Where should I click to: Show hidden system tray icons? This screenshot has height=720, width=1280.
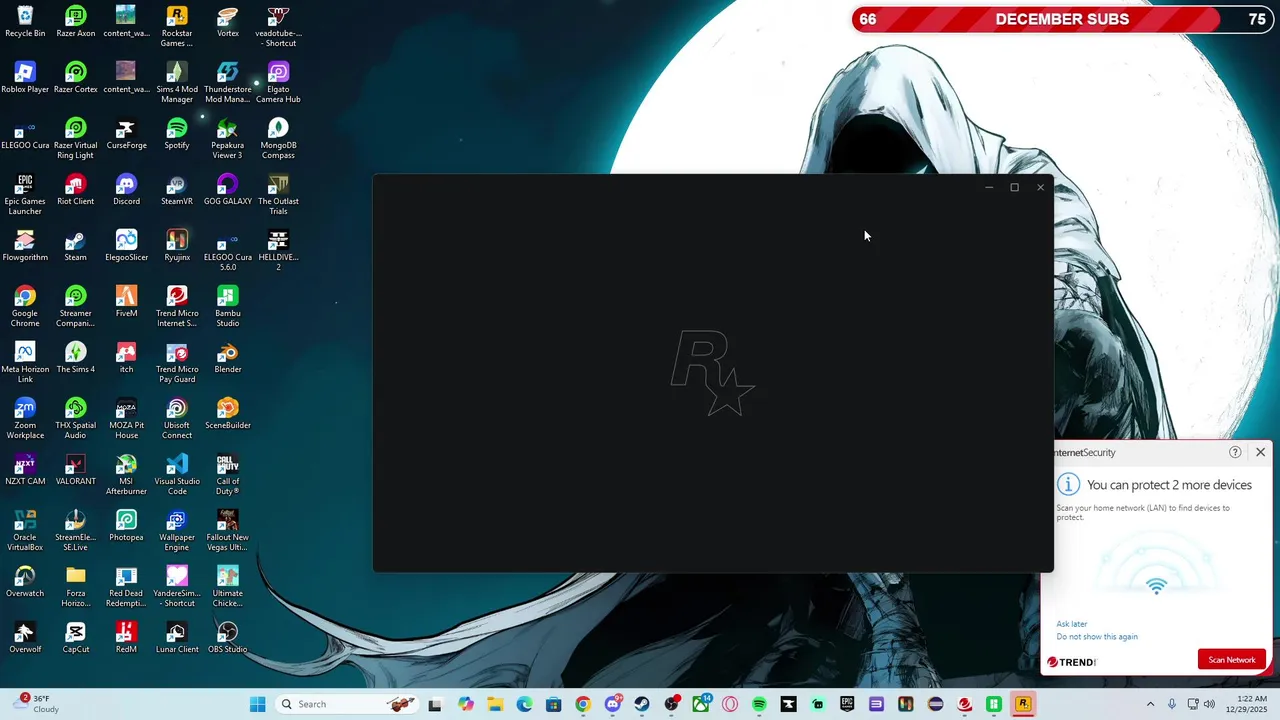1150,704
